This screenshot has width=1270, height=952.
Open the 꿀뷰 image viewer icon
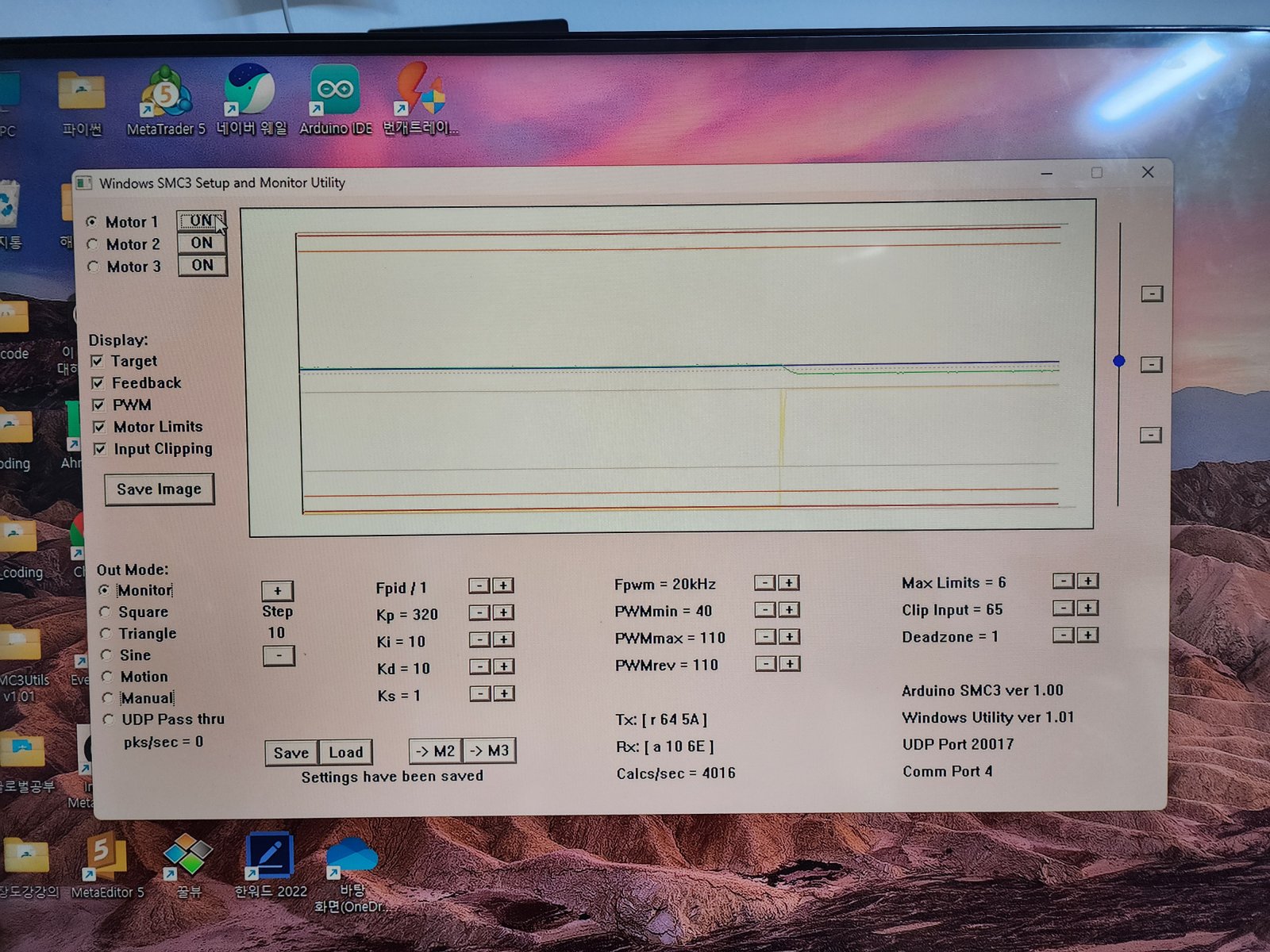187,857
